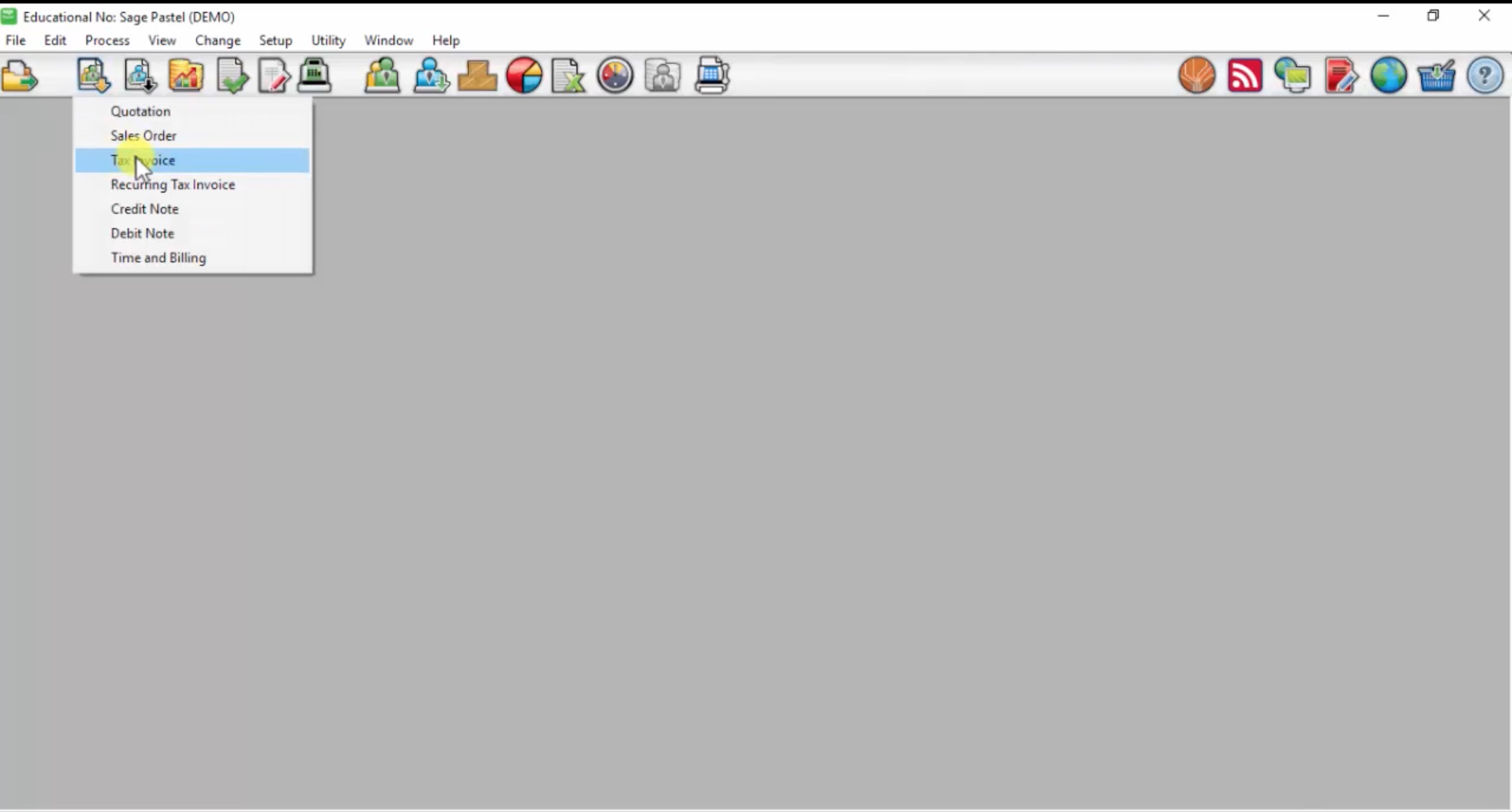Screen dimensions: 1512x812
Task: Open the dashboard gauge icon
Action: (x=615, y=76)
